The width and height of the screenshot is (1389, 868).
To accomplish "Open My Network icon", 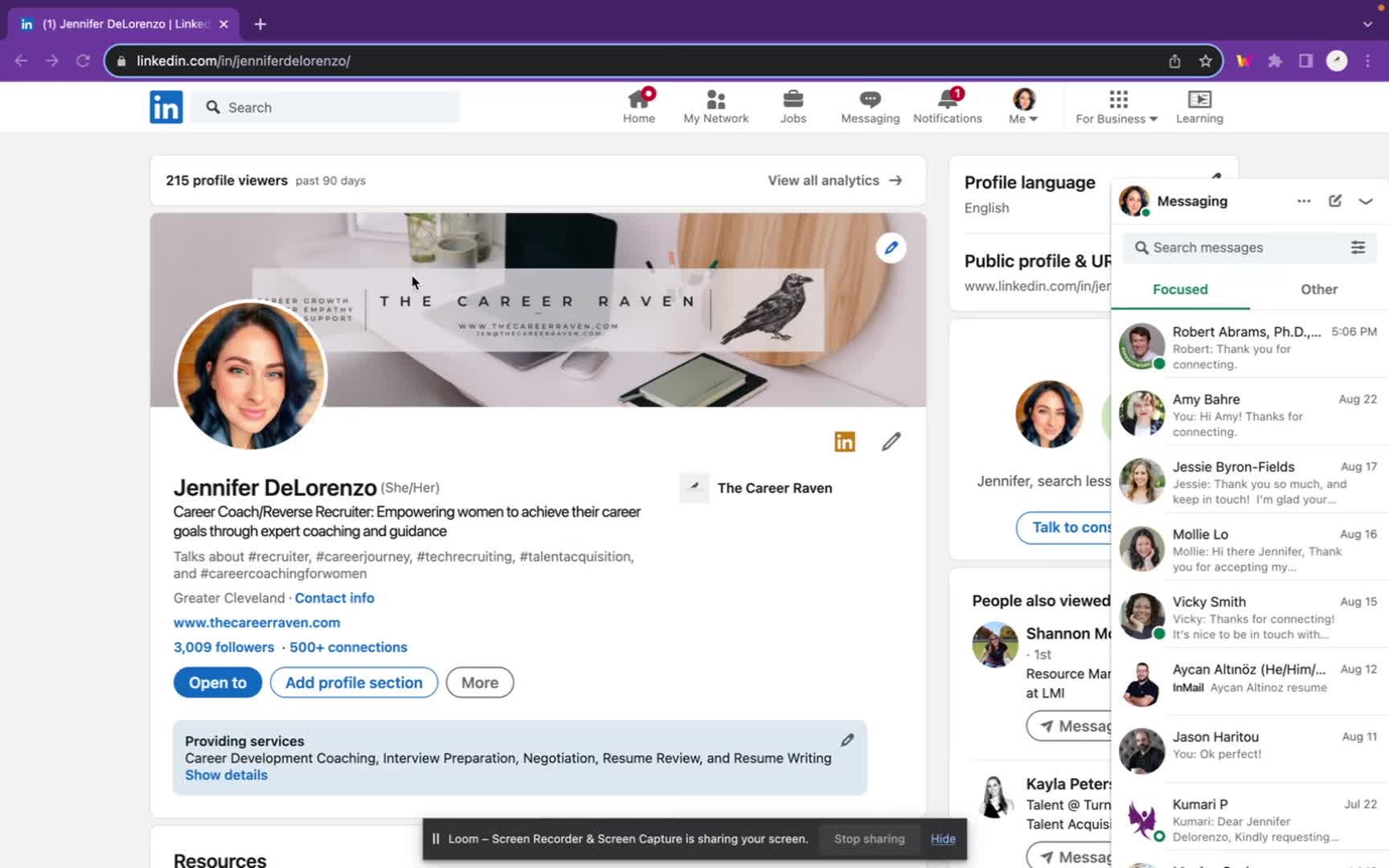I will 715,107.
